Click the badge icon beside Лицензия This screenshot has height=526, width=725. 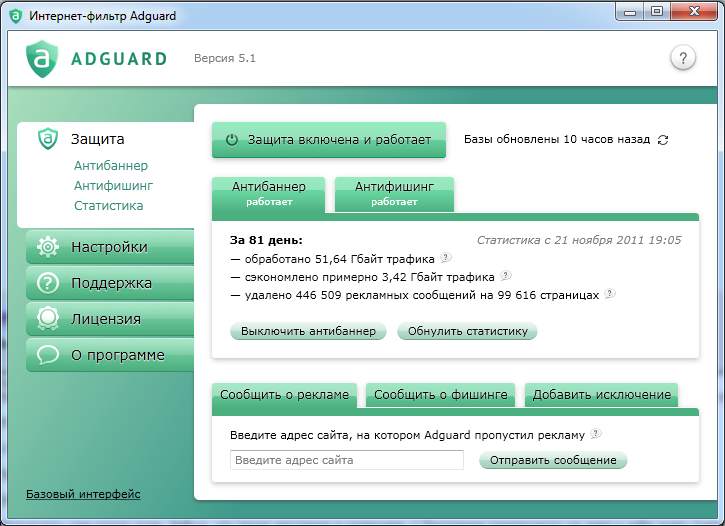click(48, 319)
